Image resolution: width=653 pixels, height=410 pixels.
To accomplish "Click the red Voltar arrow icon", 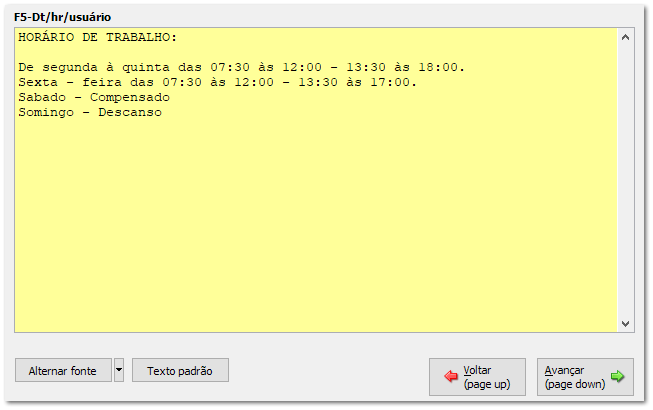I will pos(451,376).
